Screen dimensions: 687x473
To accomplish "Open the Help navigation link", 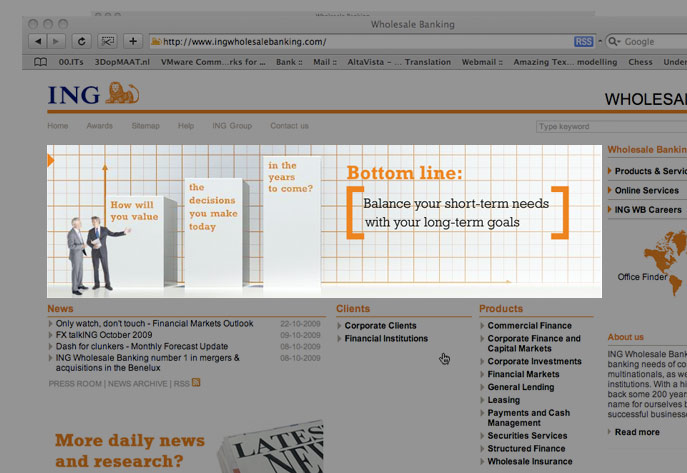I will 186,126.
